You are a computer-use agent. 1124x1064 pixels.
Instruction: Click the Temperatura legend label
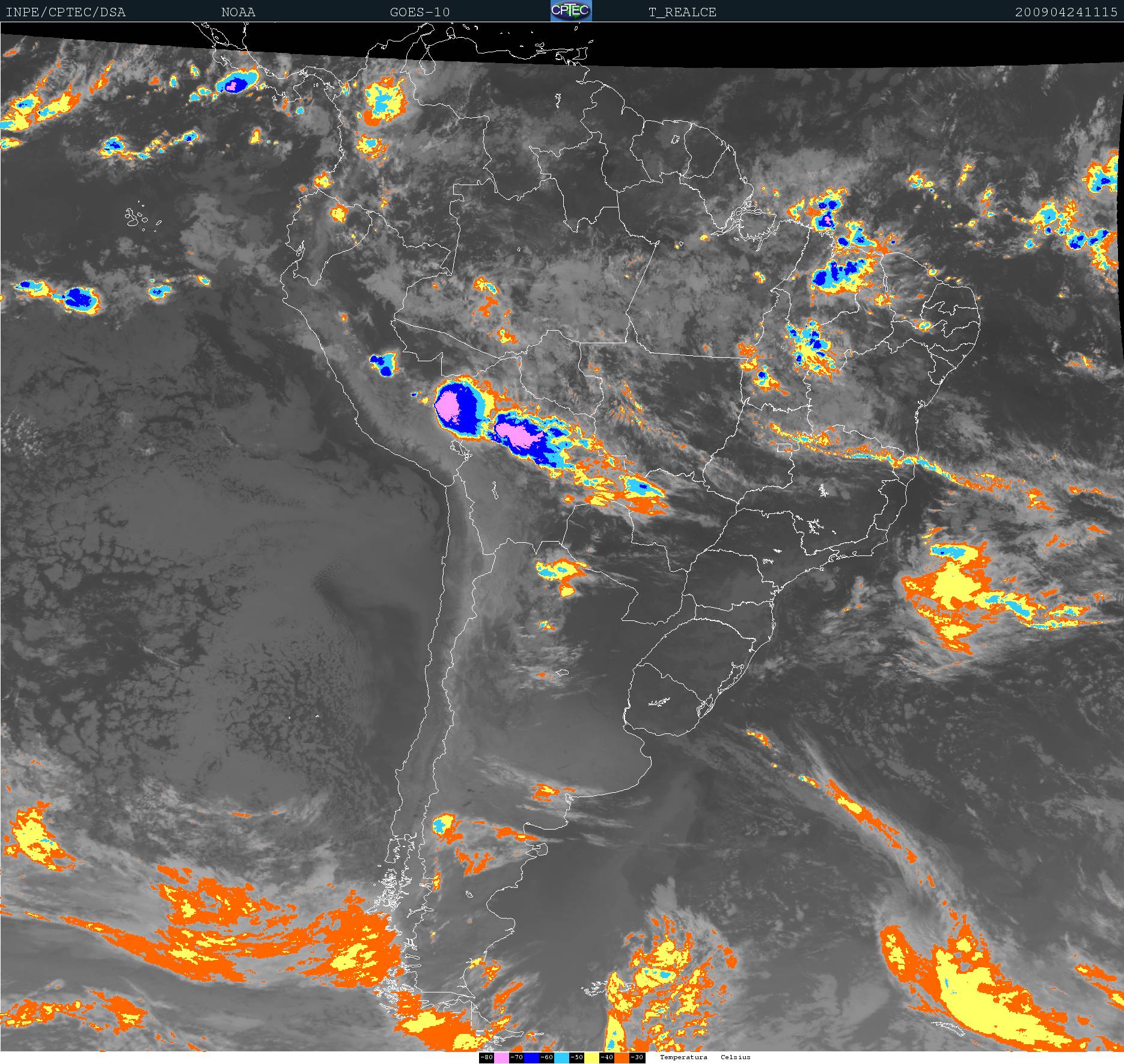pyautogui.click(x=683, y=1057)
